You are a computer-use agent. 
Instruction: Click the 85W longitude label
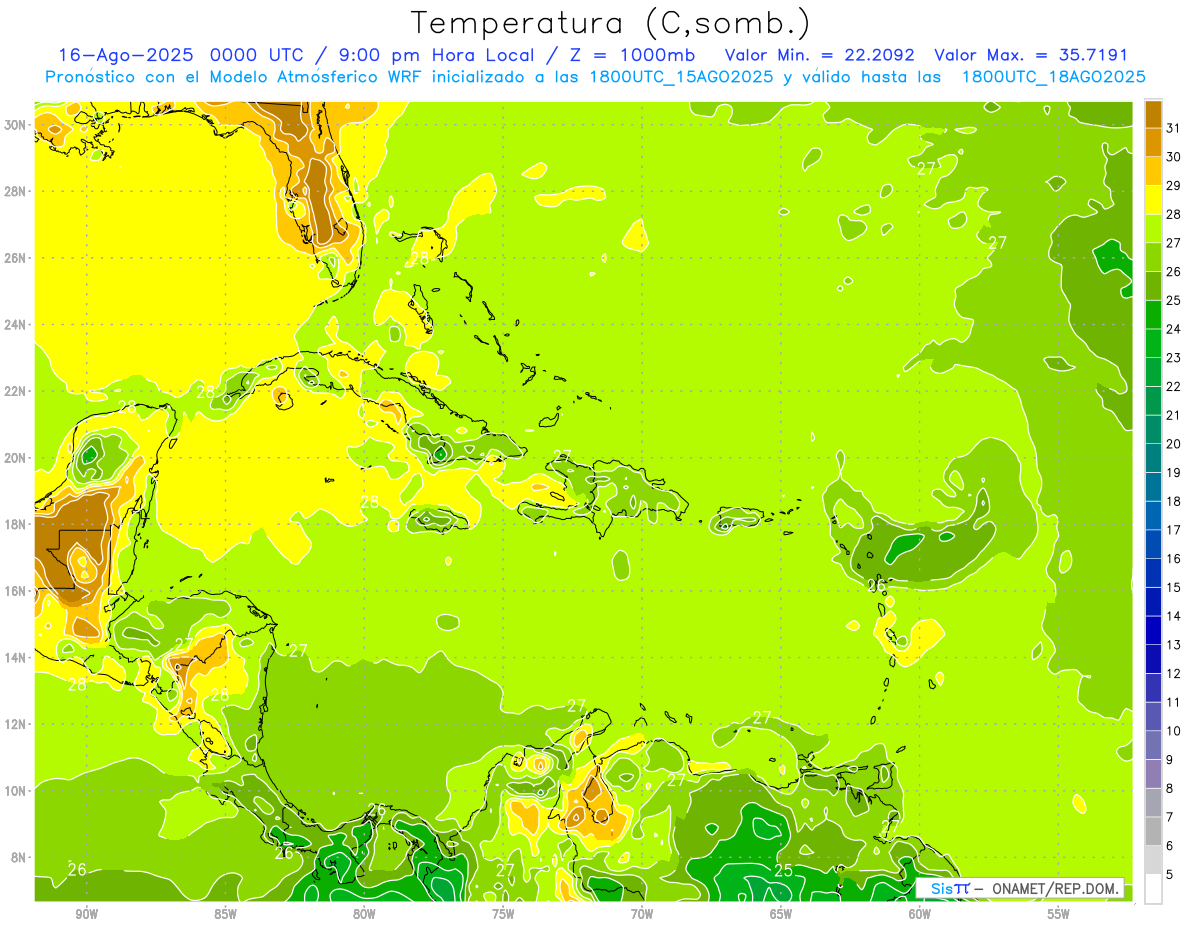coord(225,914)
